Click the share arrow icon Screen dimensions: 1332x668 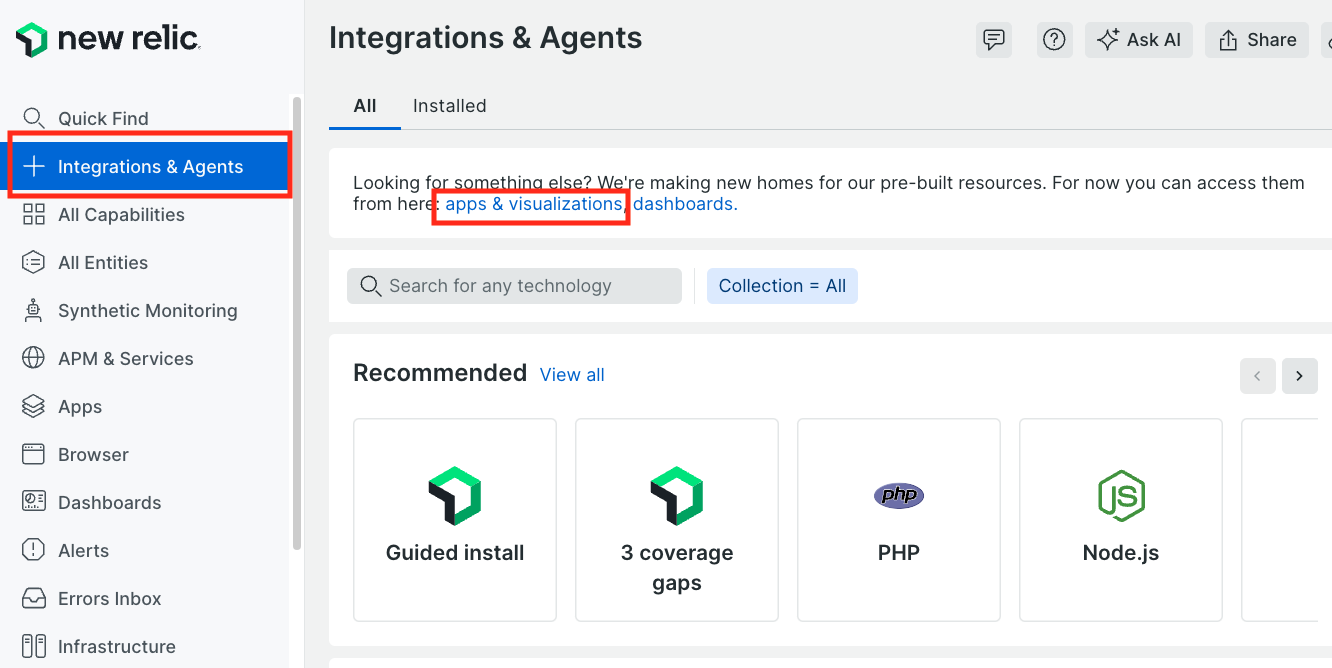pyautogui.click(x=1228, y=40)
